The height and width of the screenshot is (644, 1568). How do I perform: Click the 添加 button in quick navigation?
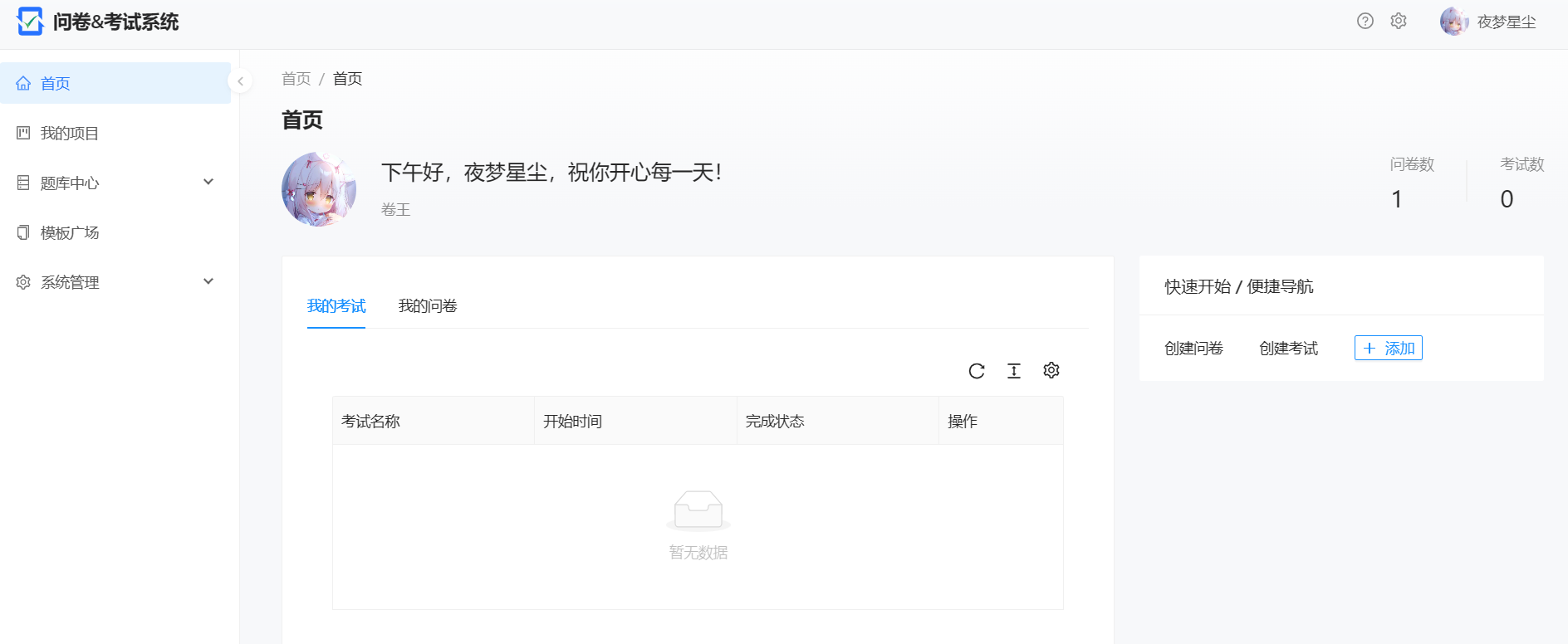(x=1388, y=349)
